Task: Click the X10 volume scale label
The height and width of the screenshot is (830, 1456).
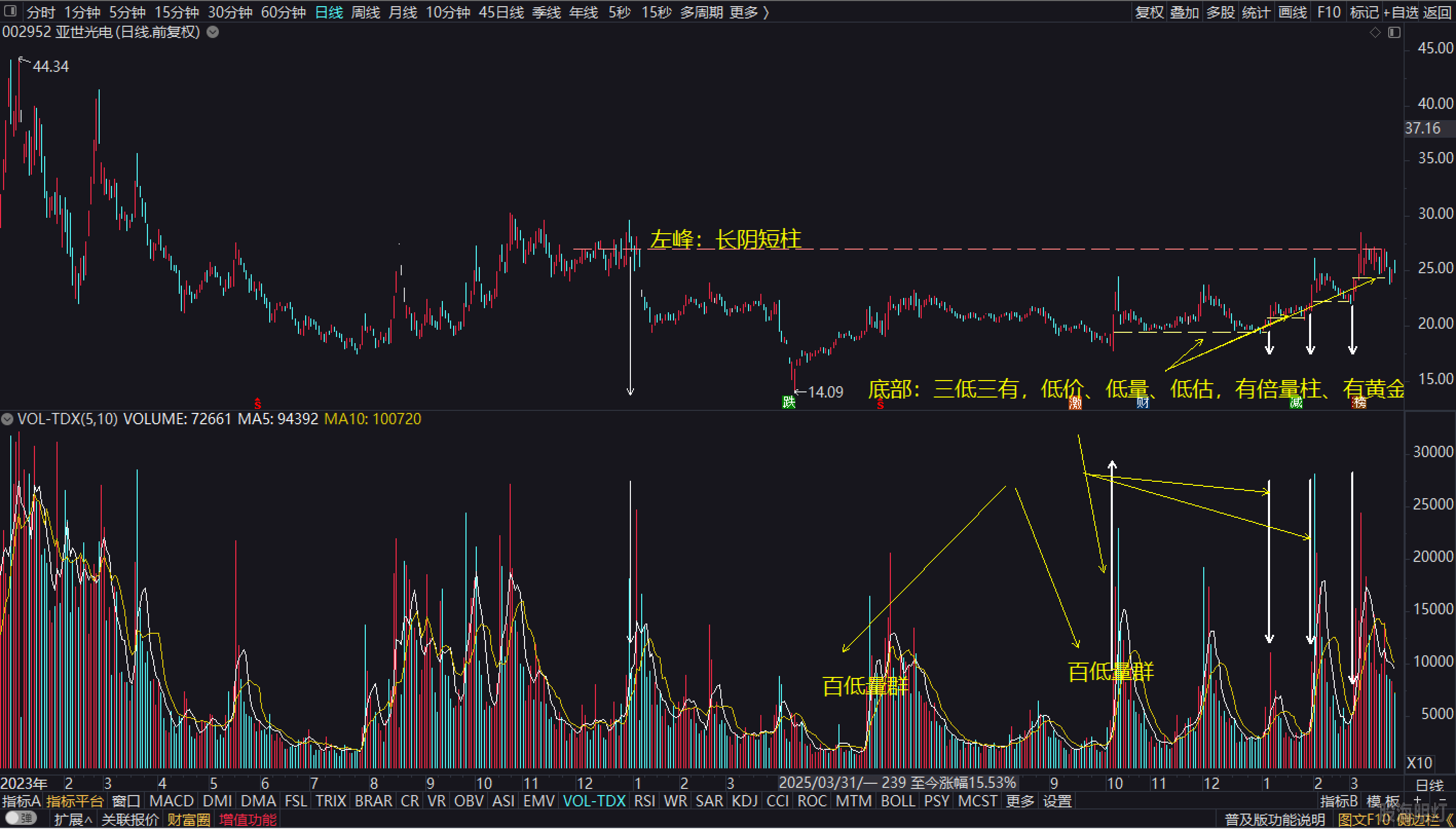Action: [x=1419, y=763]
